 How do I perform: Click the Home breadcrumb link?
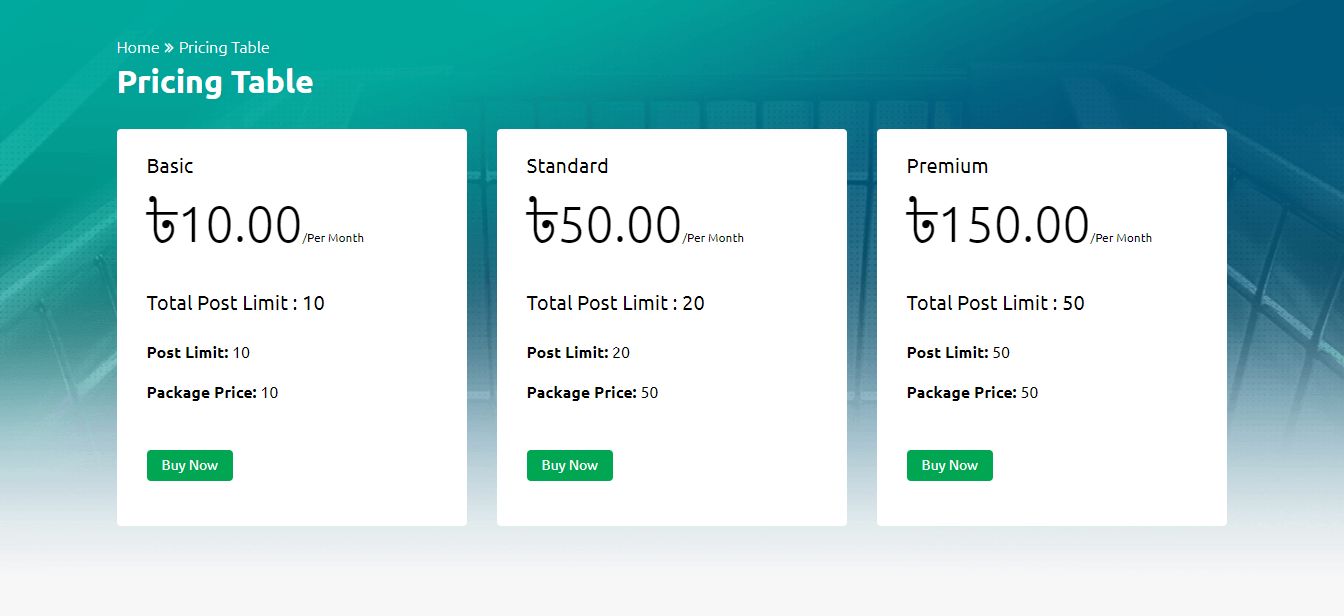[x=138, y=47]
